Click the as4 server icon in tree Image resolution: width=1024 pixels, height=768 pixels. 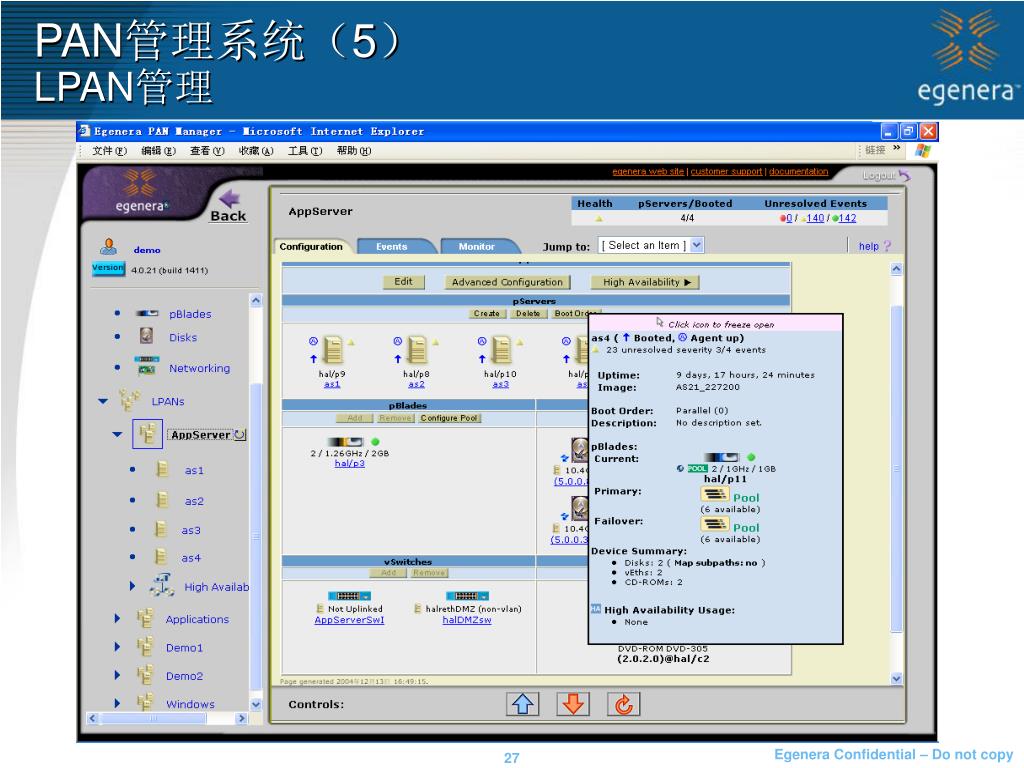(161, 557)
